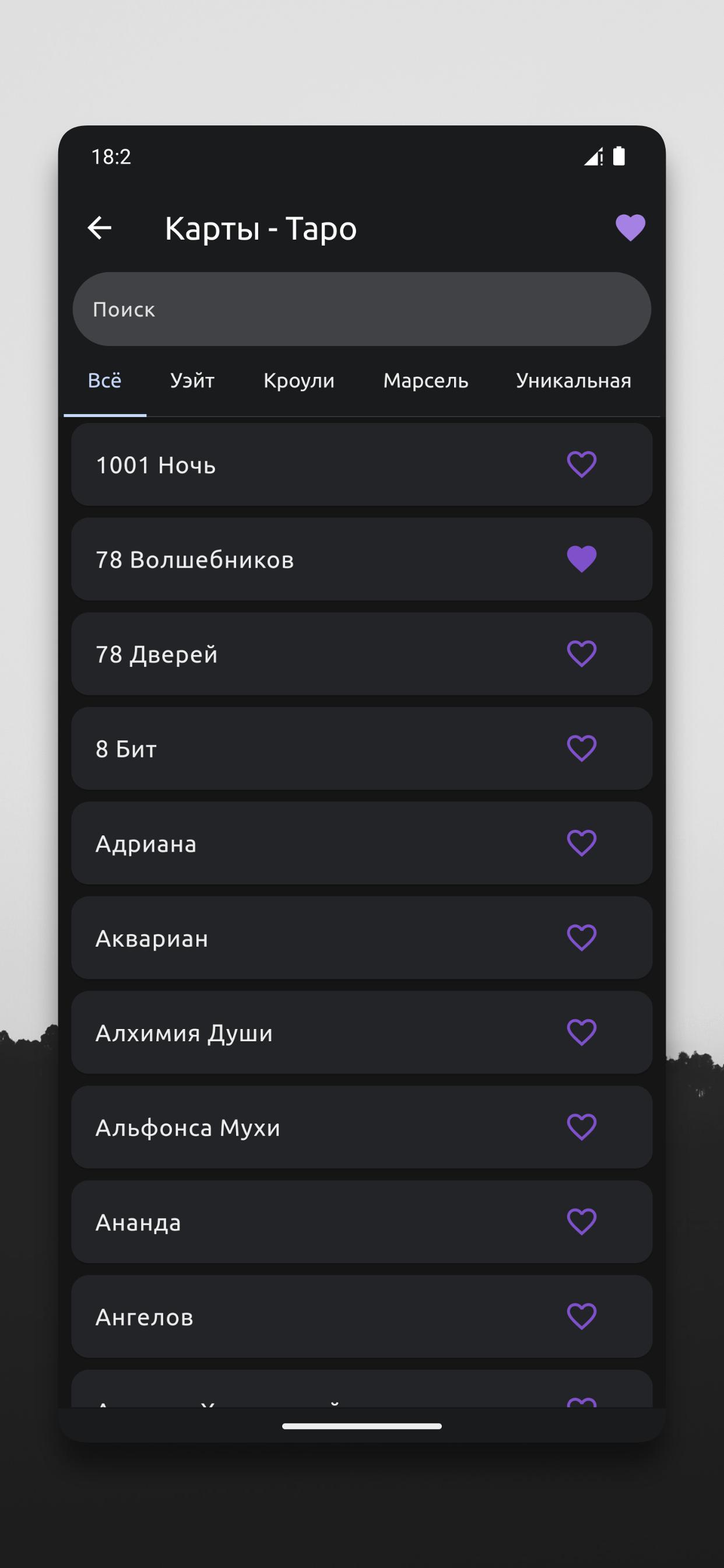Mark 8 Бит as favorite
The width and height of the screenshot is (724, 1568).
(x=582, y=748)
